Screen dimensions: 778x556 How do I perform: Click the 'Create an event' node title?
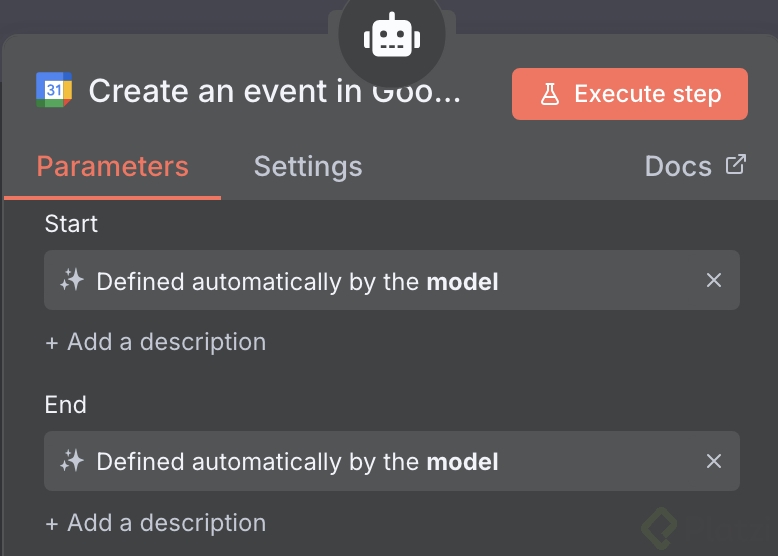(x=274, y=92)
